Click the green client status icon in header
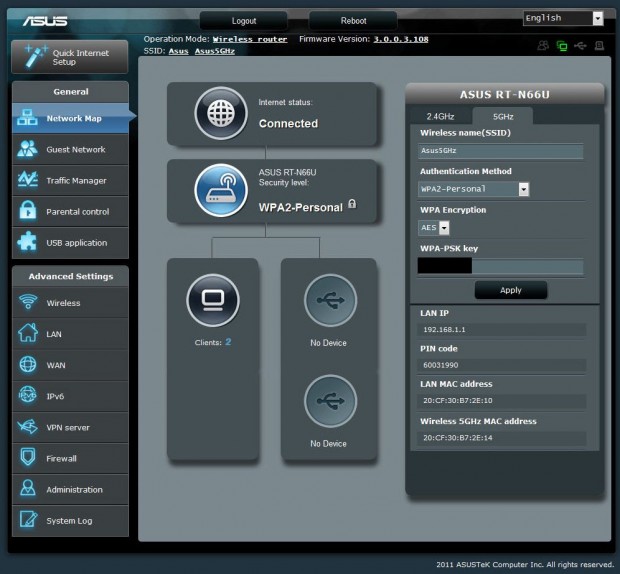This screenshot has width=620, height=574. pyautogui.click(x=562, y=46)
